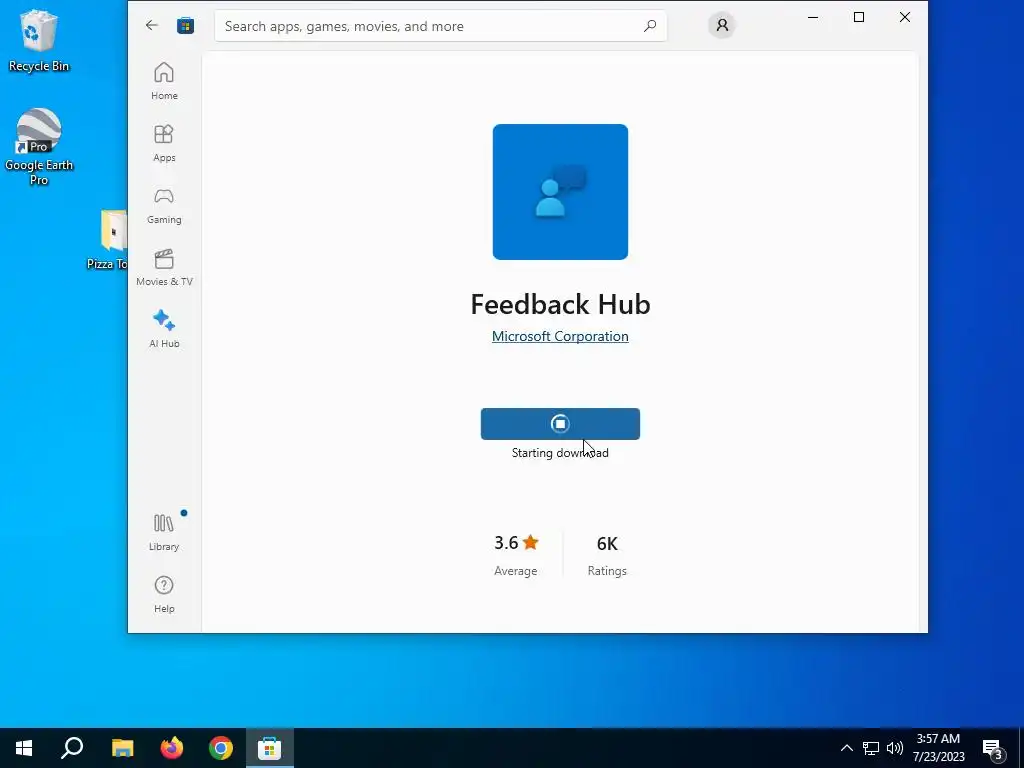Screen dimensions: 1024x768
Task: Open Gaming section in sidebar
Action: [x=164, y=205]
